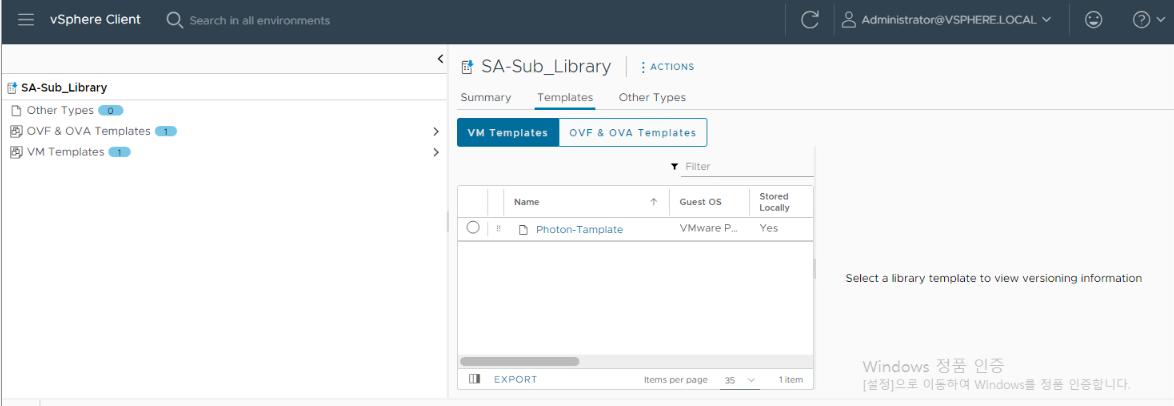Open the ACTIONS menu
This screenshot has width=1174, height=406.
[667, 67]
